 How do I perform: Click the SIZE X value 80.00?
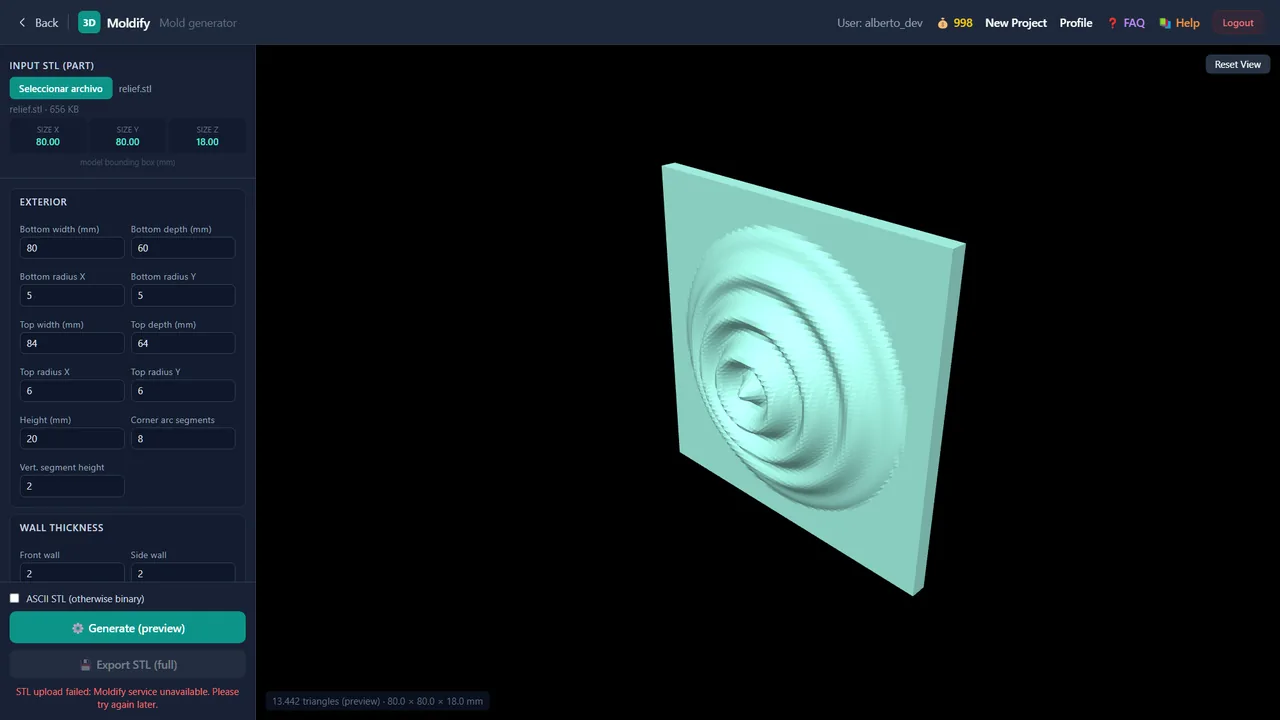(48, 142)
